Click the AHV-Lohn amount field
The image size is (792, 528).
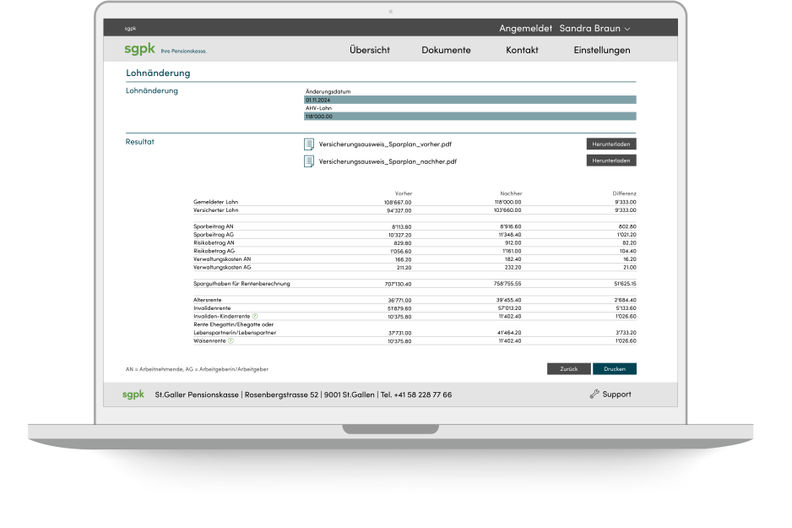(470, 117)
